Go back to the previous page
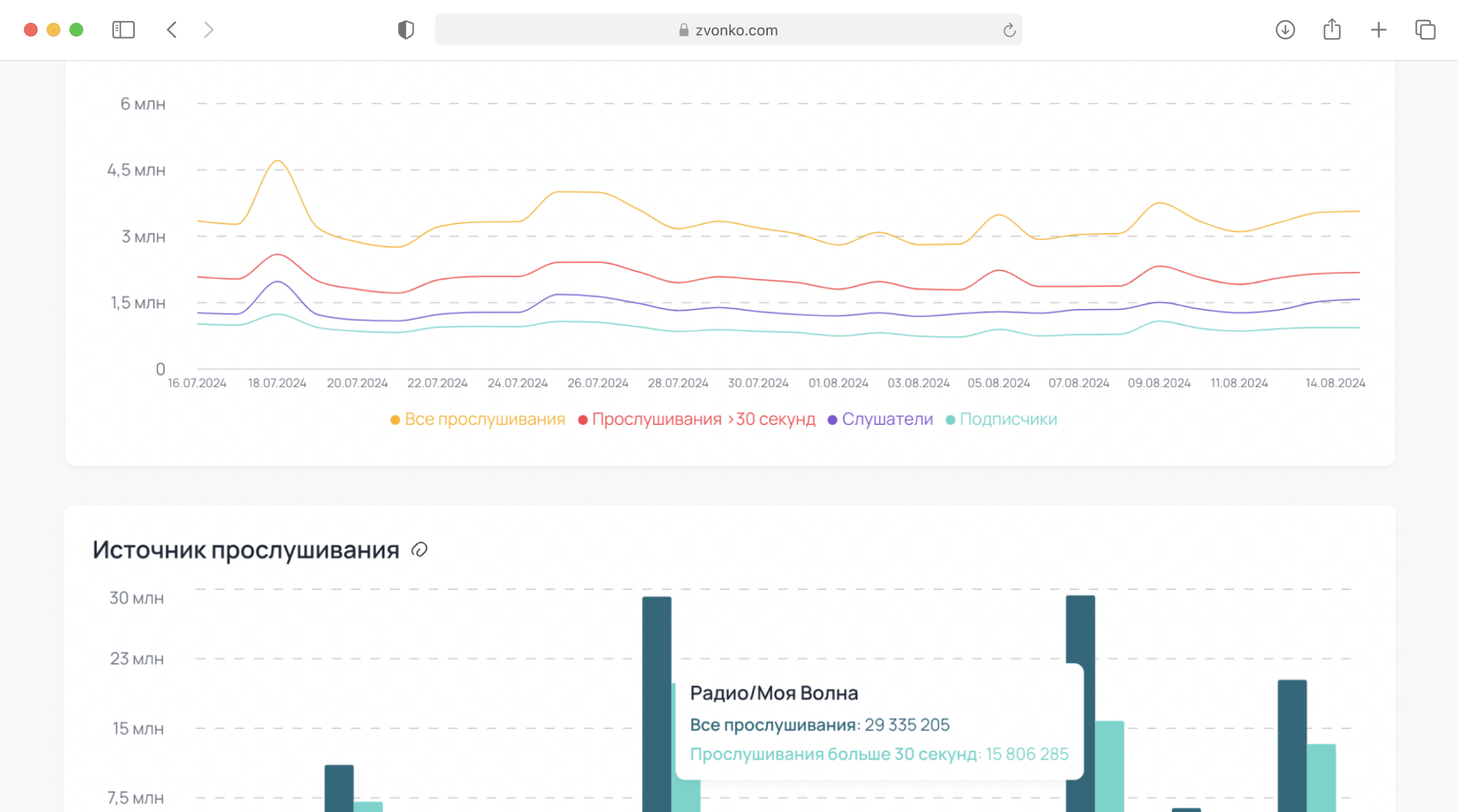Viewport: 1458px width, 812px height. tap(171, 30)
